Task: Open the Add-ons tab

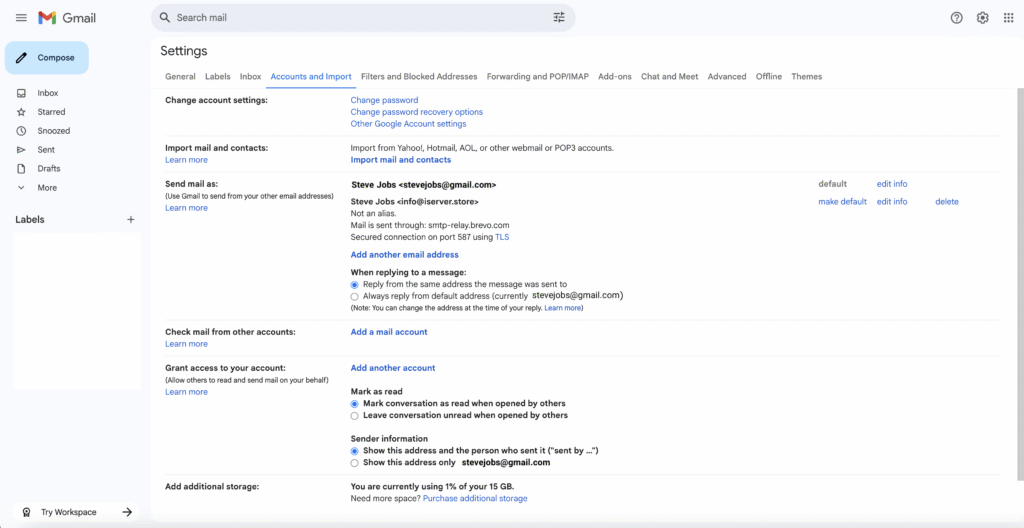Action: tap(615, 76)
